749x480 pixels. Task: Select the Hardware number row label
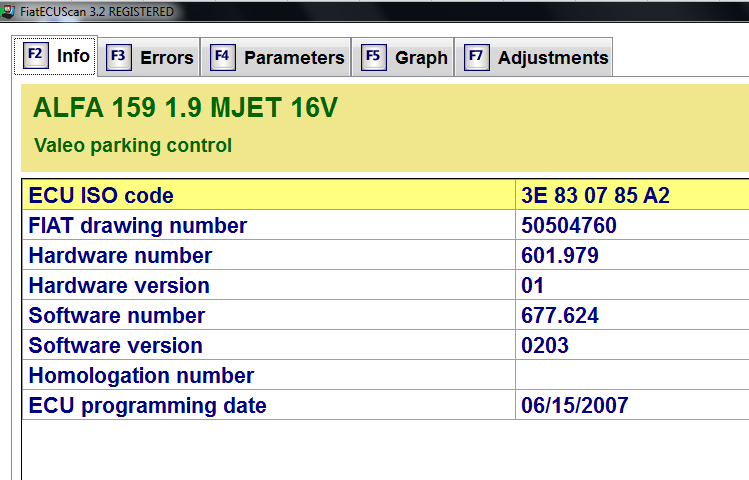coord(120,255)
